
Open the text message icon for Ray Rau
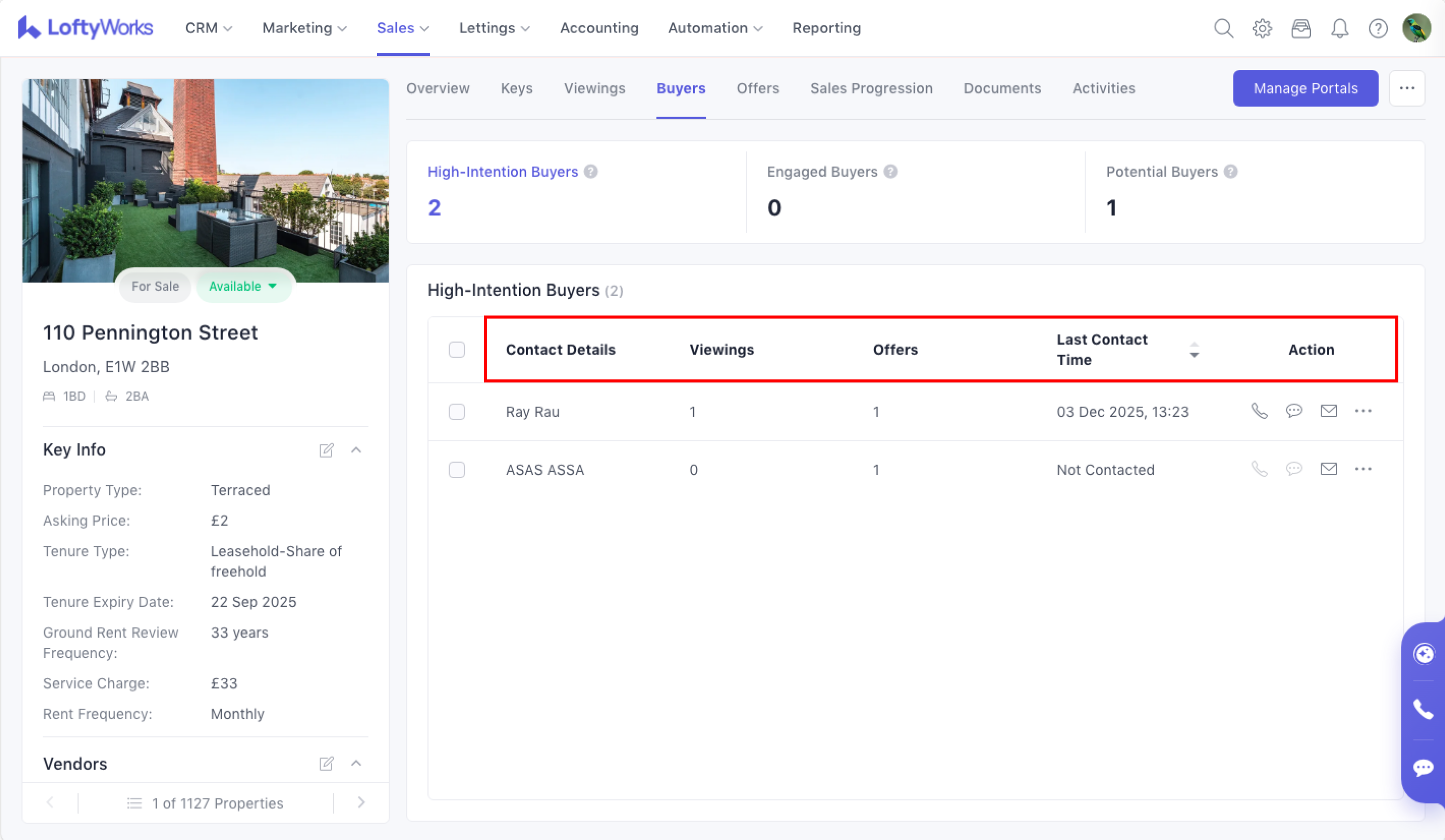pos(1294,411)
